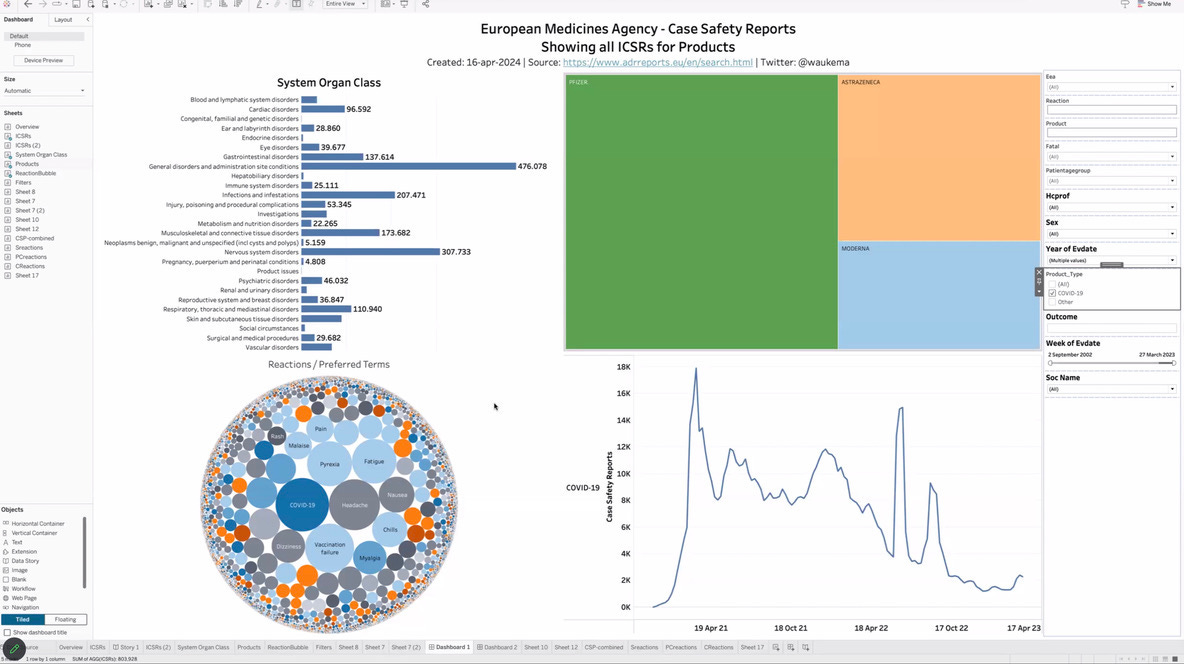The width and height of the screenshot is (1184, 664).
Task: Open the Eea filter dropdown
Action: coord(1111,87)
